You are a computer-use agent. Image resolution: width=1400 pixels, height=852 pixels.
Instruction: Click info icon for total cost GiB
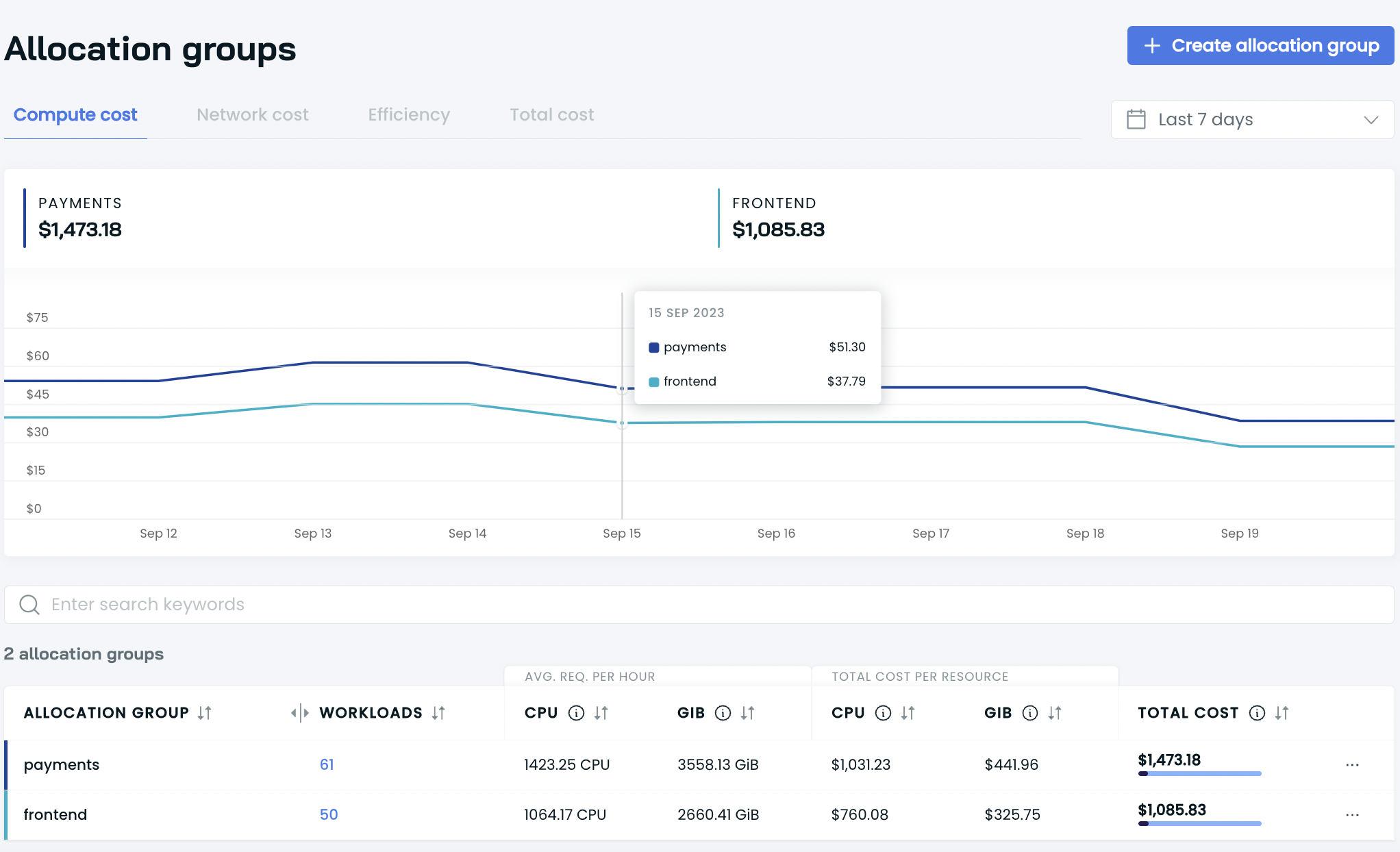[1030, 713]
